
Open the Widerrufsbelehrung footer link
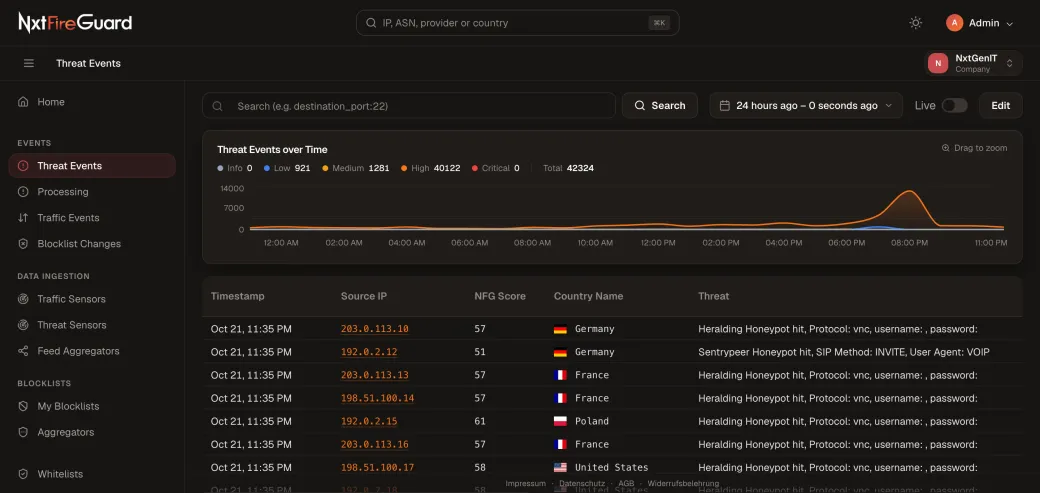[683, 484]
